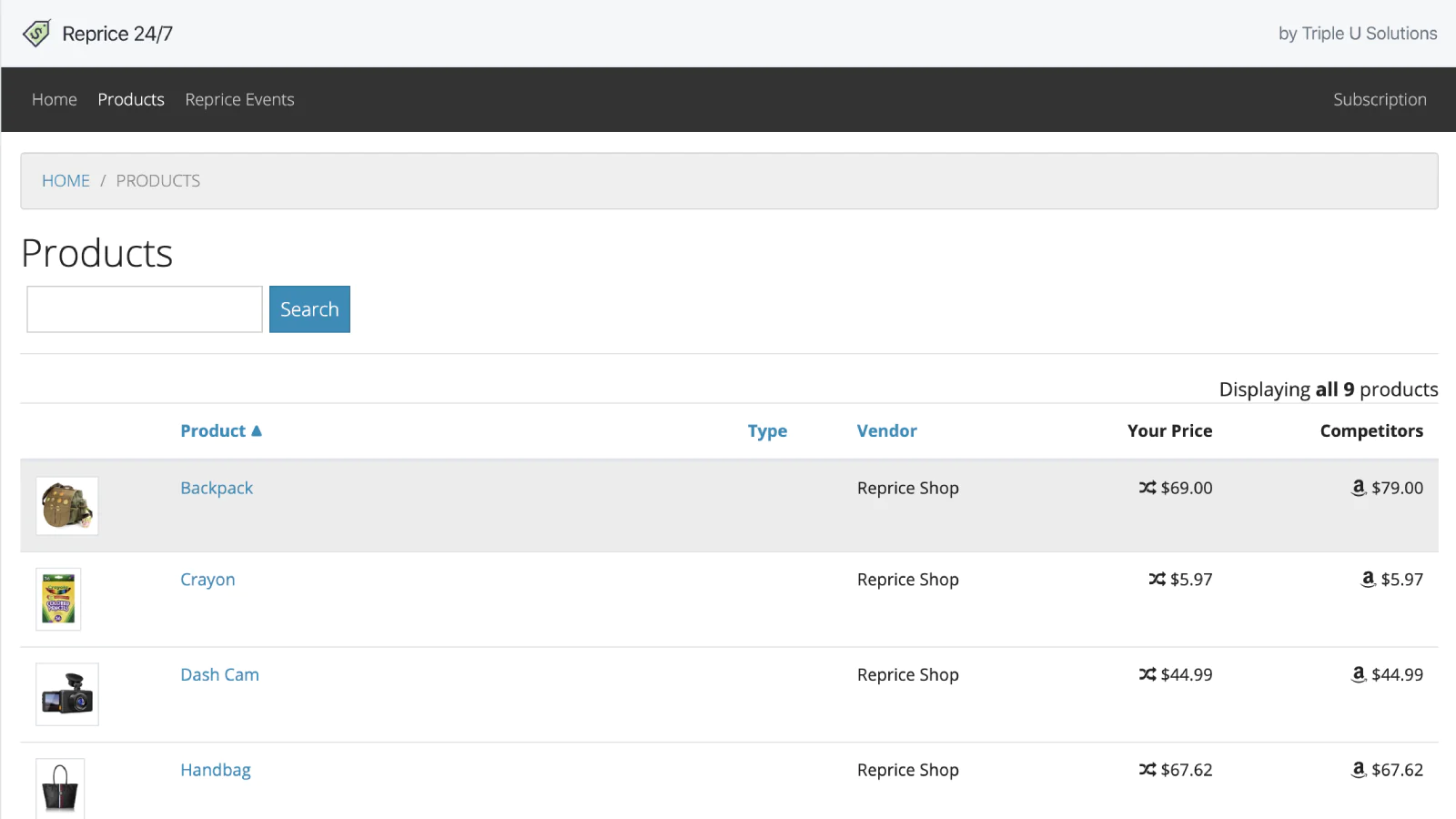Open the Subscription menu item
The width and height of the screenshot is (1456, 819).
click(x=1380, y=99)
